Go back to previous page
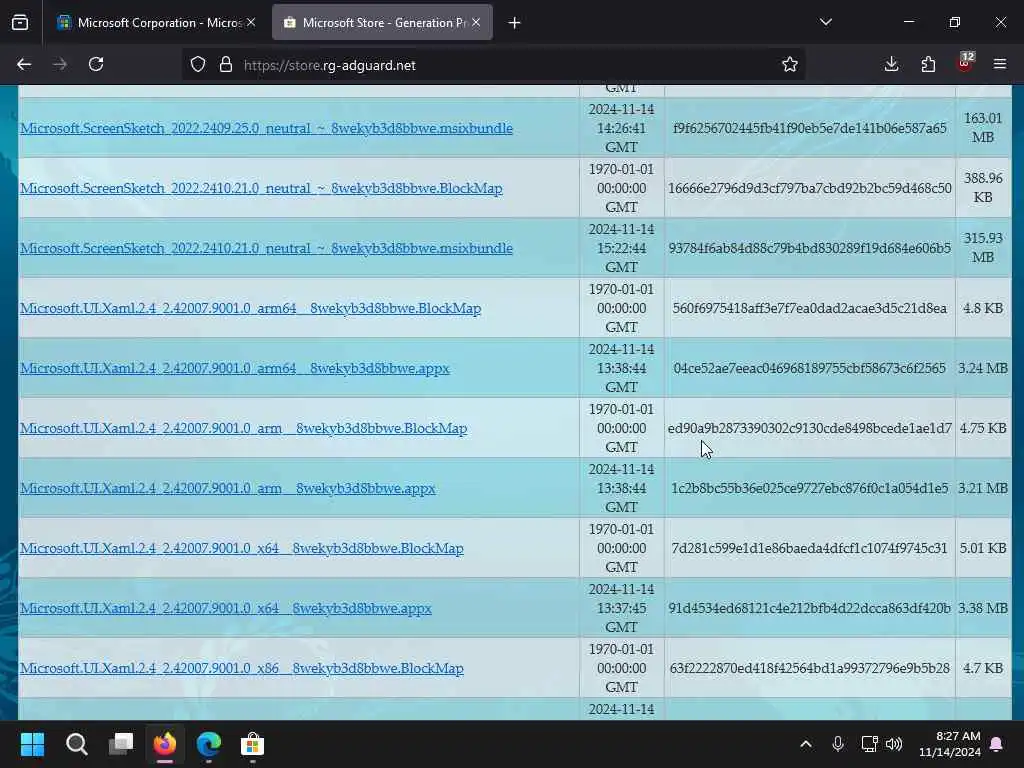1024x768 pixels. 24,64
